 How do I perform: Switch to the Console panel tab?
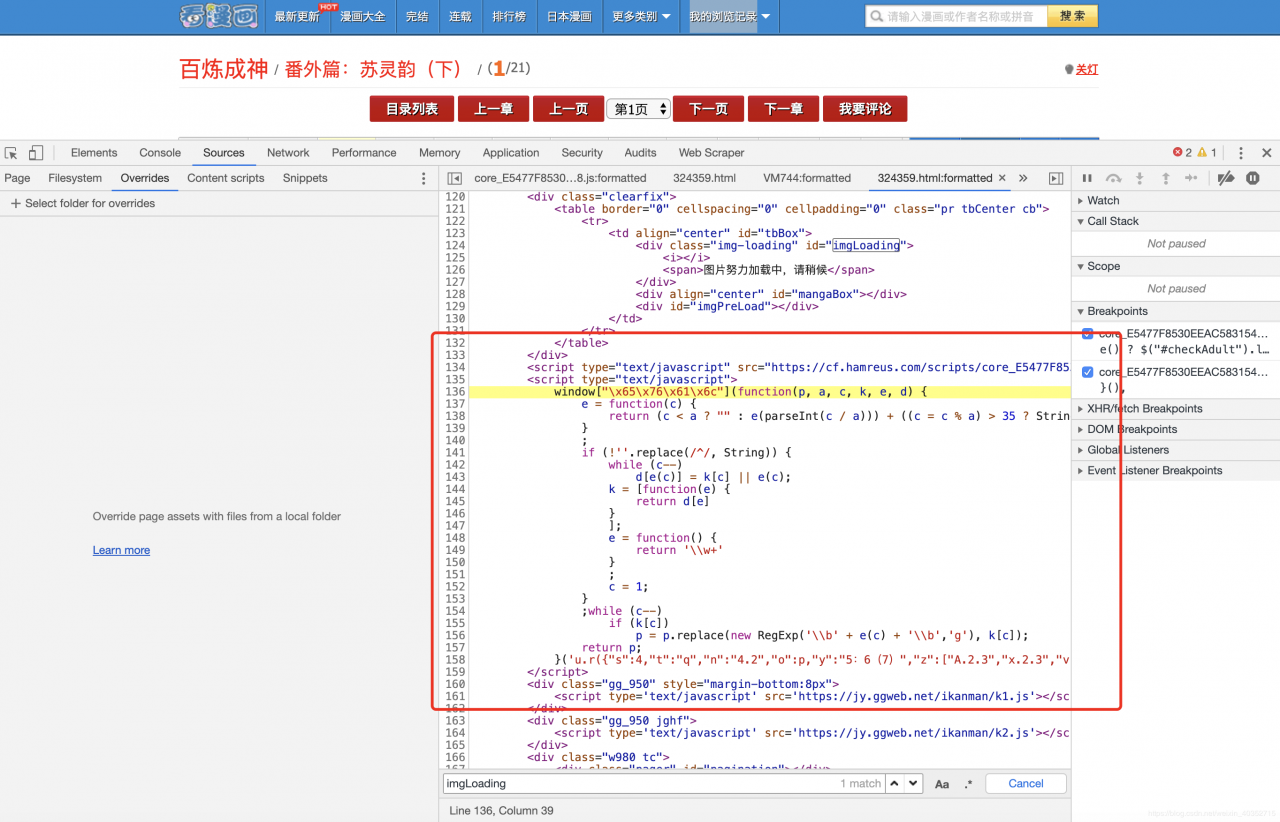[x=160, y=153]
